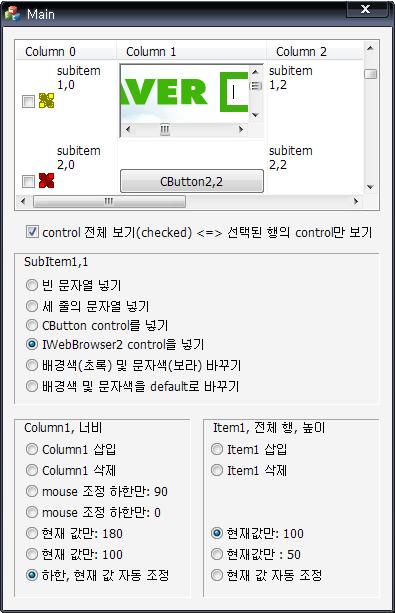Click the embedded browser's scroll-left arrow
The width and height of the screenshot is (395, 613).
coord(128,129)
